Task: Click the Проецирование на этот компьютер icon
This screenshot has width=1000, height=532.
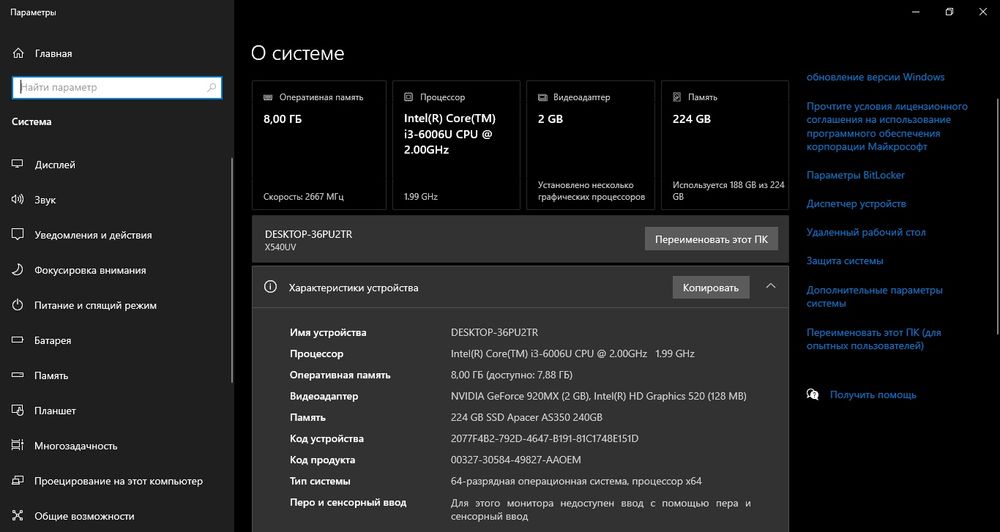Action: (18, 481)
